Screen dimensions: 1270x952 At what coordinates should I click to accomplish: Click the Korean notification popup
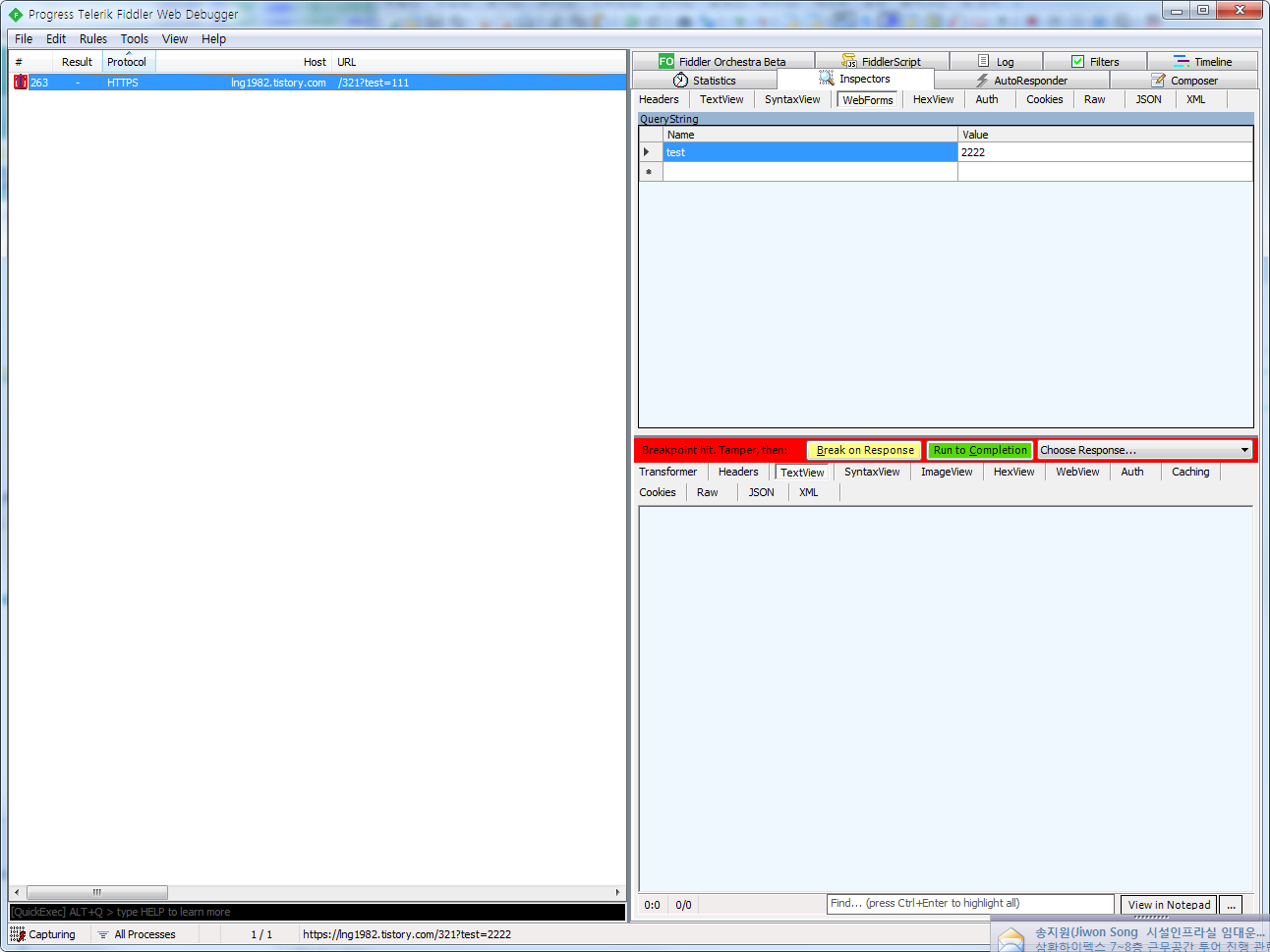pos(1130,935)
